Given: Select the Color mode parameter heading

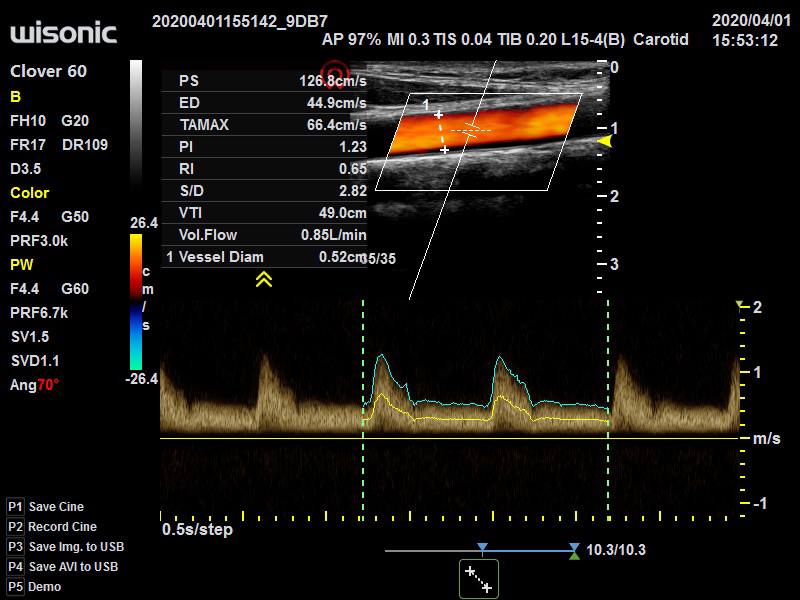Looking at the screenshot, I should click(29, 192).
